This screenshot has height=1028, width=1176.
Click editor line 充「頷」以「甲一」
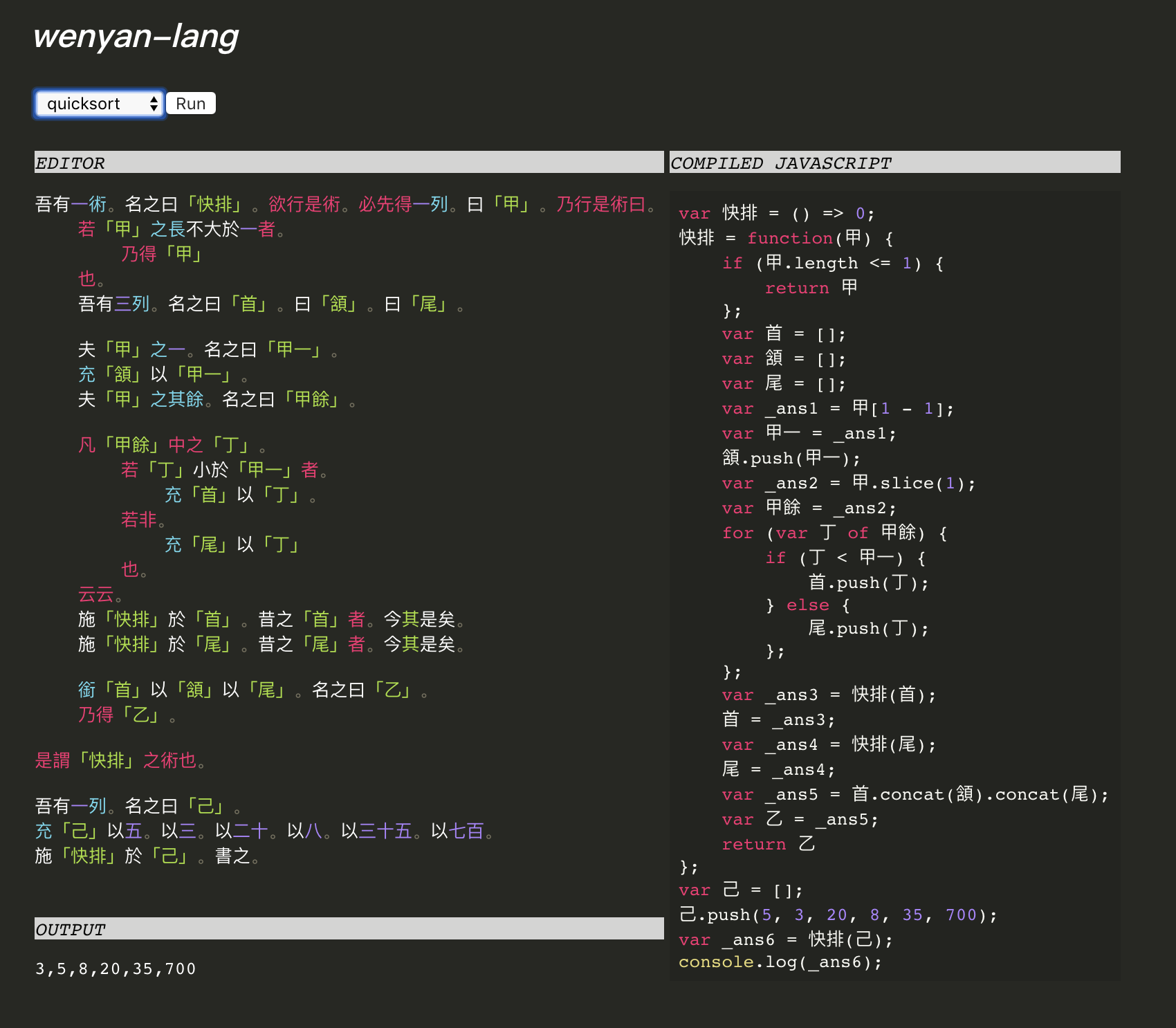pos(163,375)
